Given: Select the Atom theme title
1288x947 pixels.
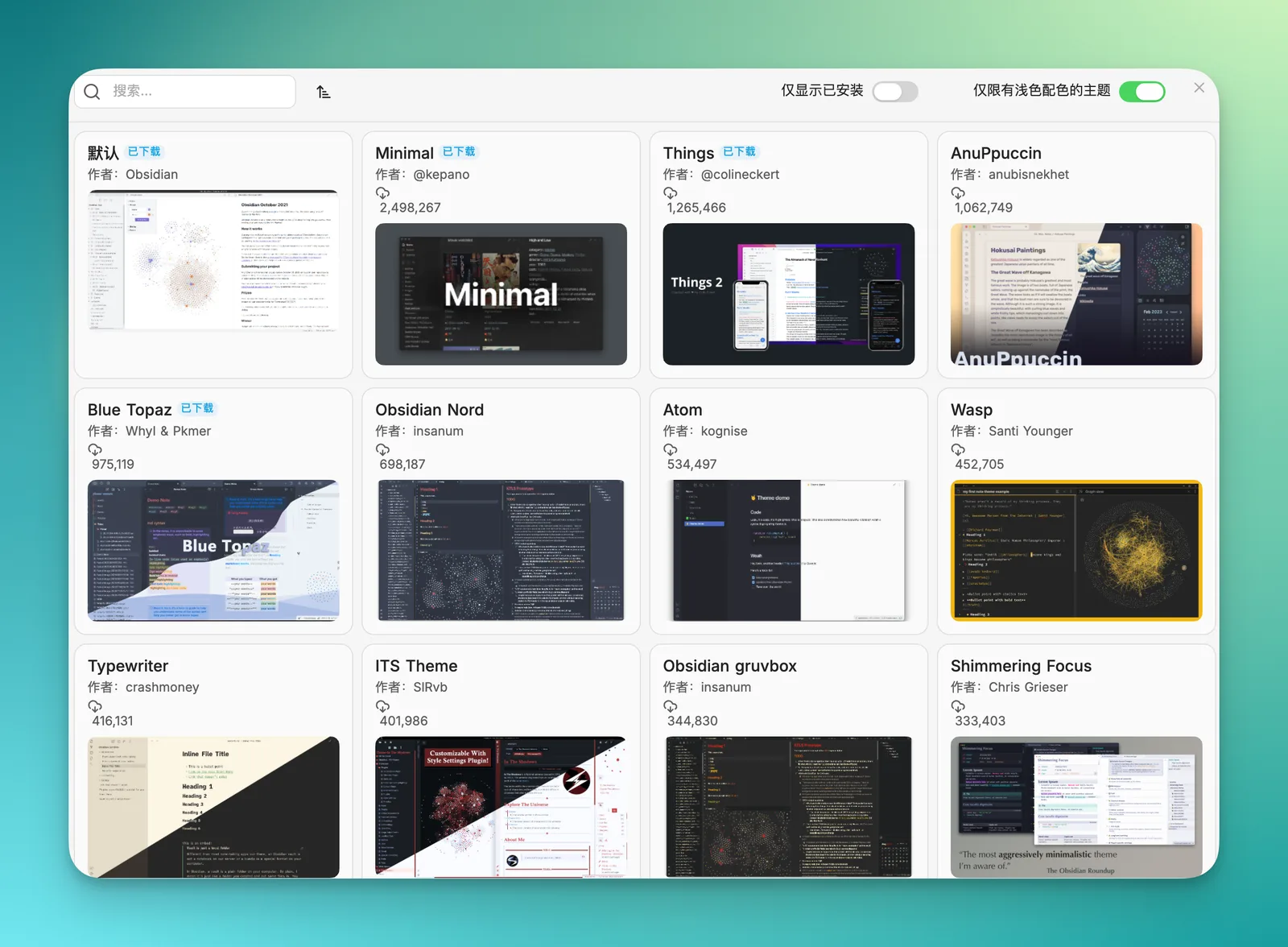Looking at the screenshot, I should 683,410.
